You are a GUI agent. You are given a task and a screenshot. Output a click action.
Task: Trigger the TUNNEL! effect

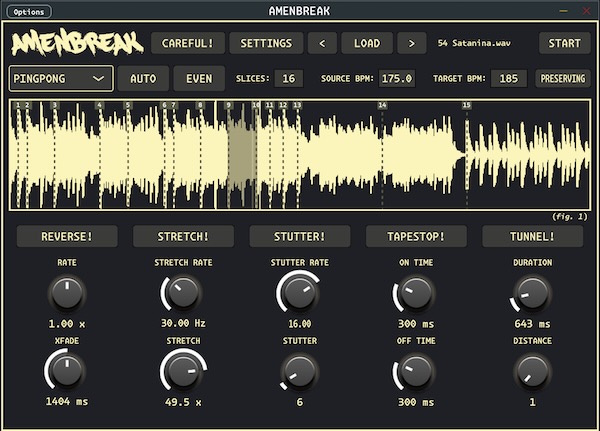pos(532,237)
